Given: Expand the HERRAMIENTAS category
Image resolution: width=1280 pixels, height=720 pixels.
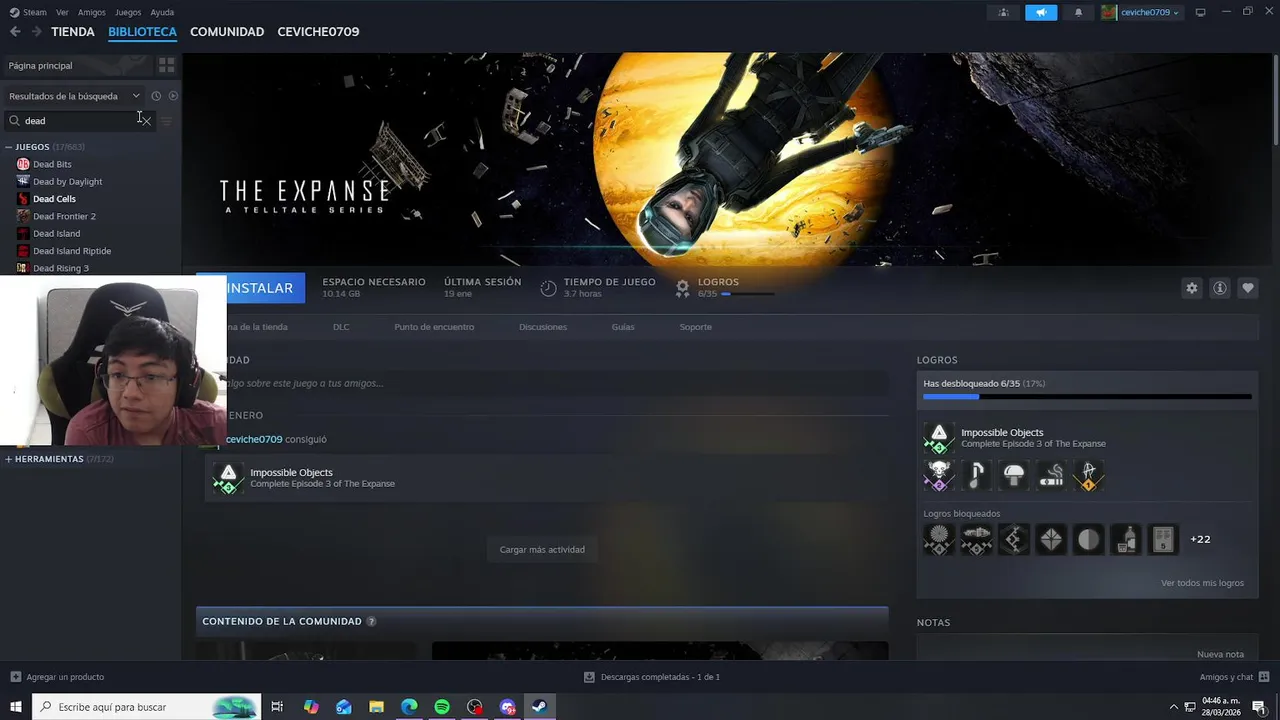Looking at the screenshot, I should [x=9, y=459].
